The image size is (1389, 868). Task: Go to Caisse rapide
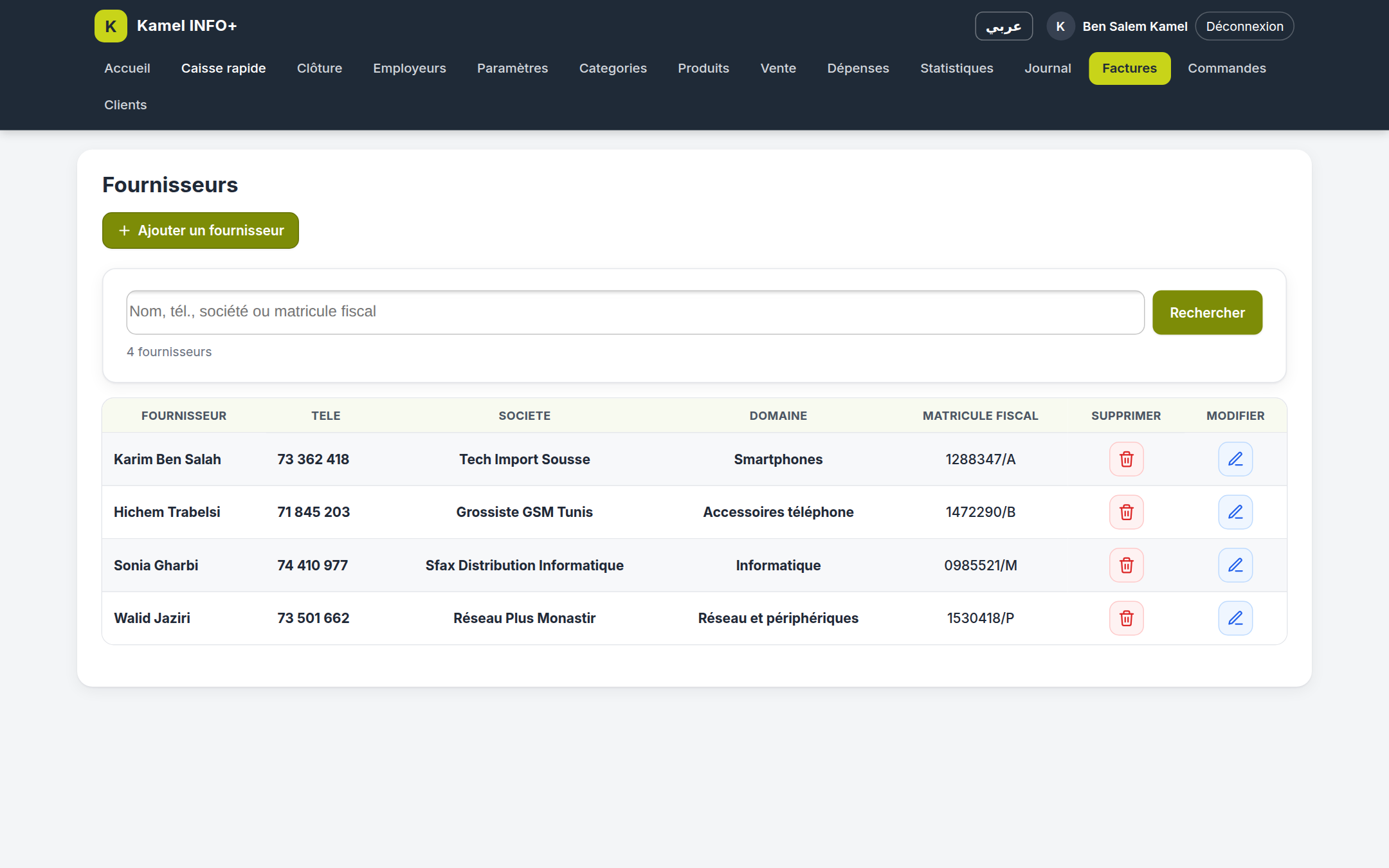(223, 68)
